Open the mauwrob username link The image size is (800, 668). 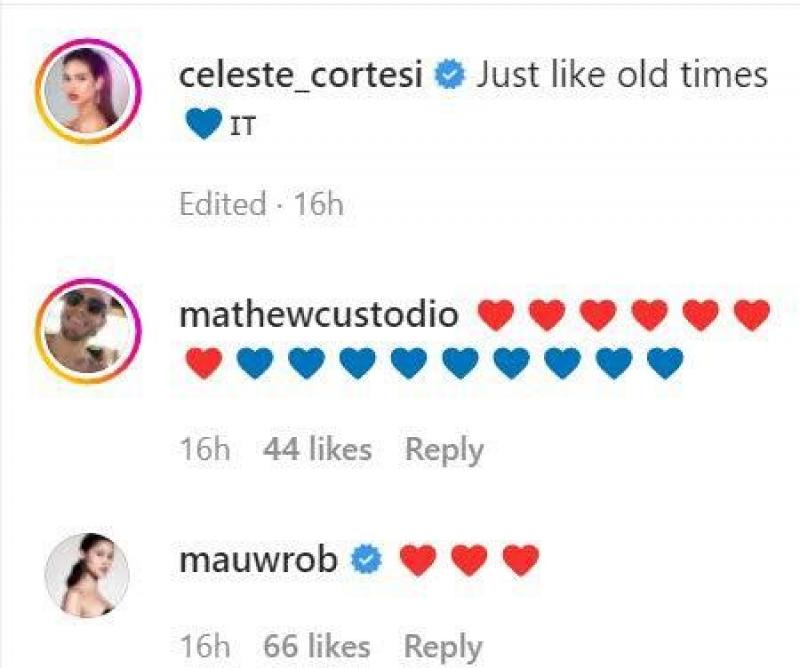[x=258, y=559]
